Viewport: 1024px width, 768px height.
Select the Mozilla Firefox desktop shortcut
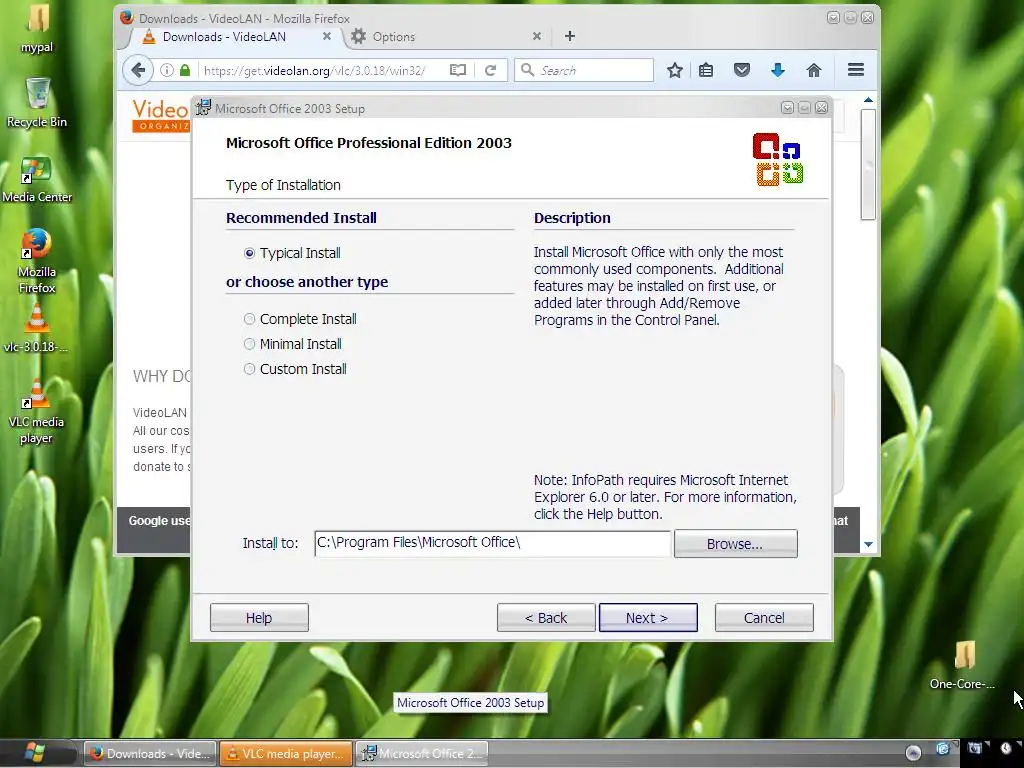coord(37,261)
